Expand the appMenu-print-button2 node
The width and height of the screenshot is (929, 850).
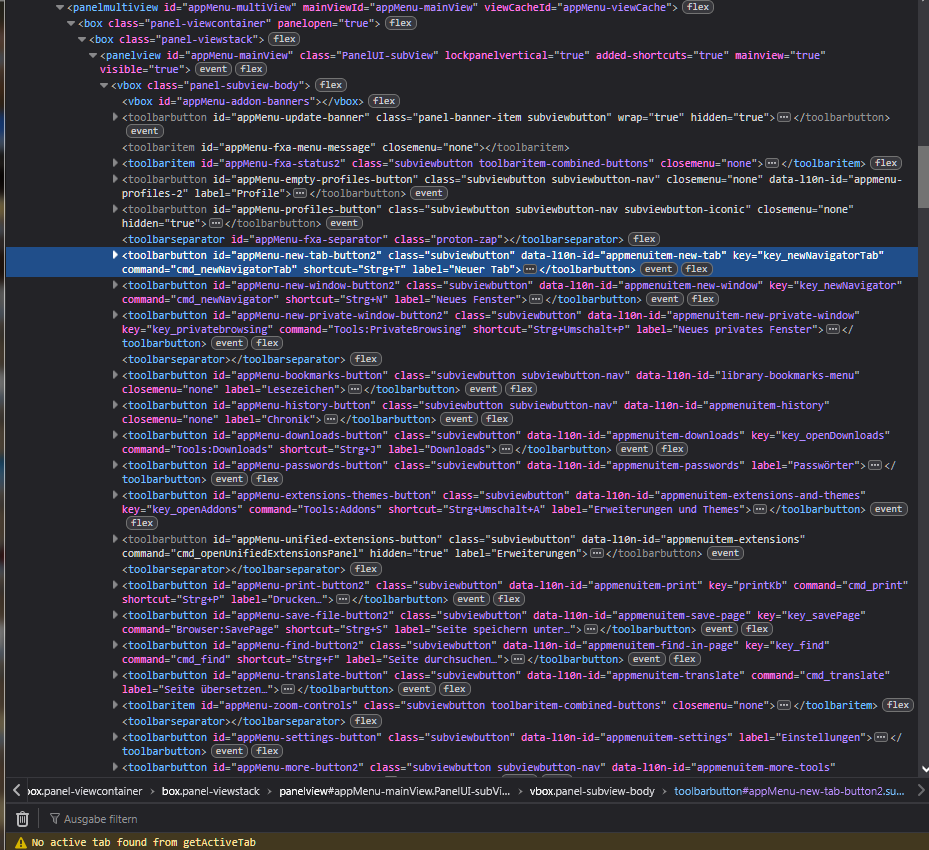point(115,586)
